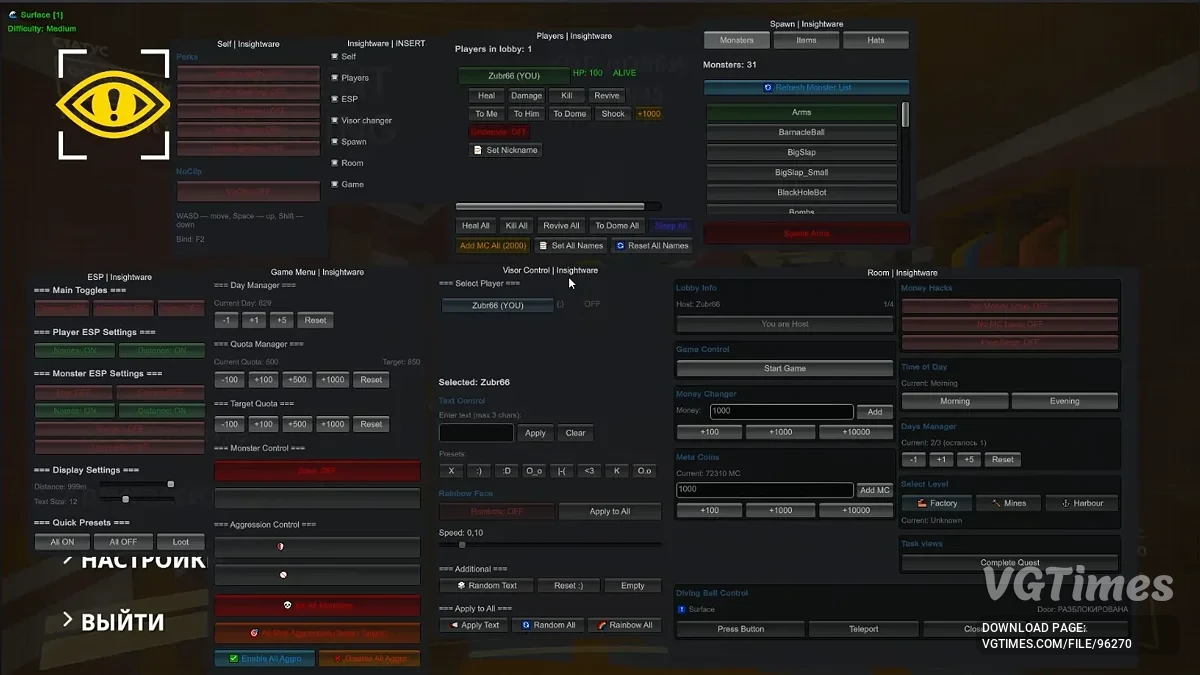Toggle the Self window checkbox
Image resolution: width=1200 pixels, height=675 pixels.
tap(336, 56)
